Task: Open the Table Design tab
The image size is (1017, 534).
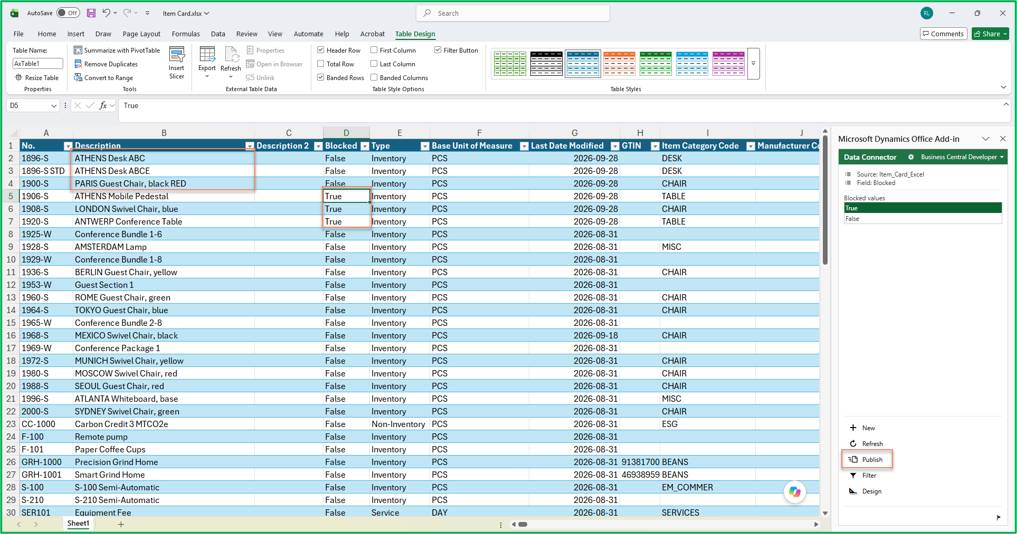Action: tap(415, 34)
